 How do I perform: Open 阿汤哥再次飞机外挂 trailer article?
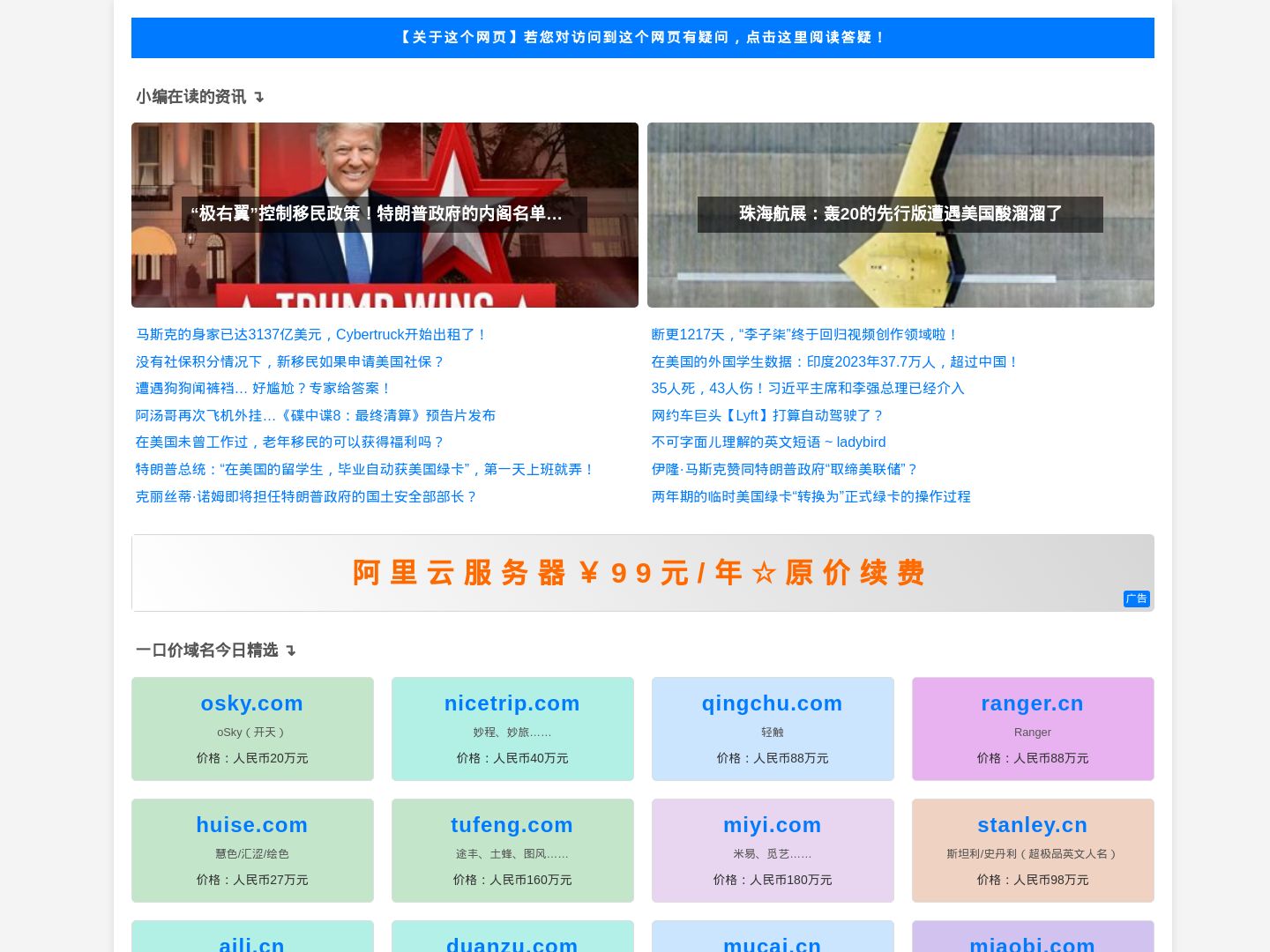pyautogui.click(x=315, y=416)
